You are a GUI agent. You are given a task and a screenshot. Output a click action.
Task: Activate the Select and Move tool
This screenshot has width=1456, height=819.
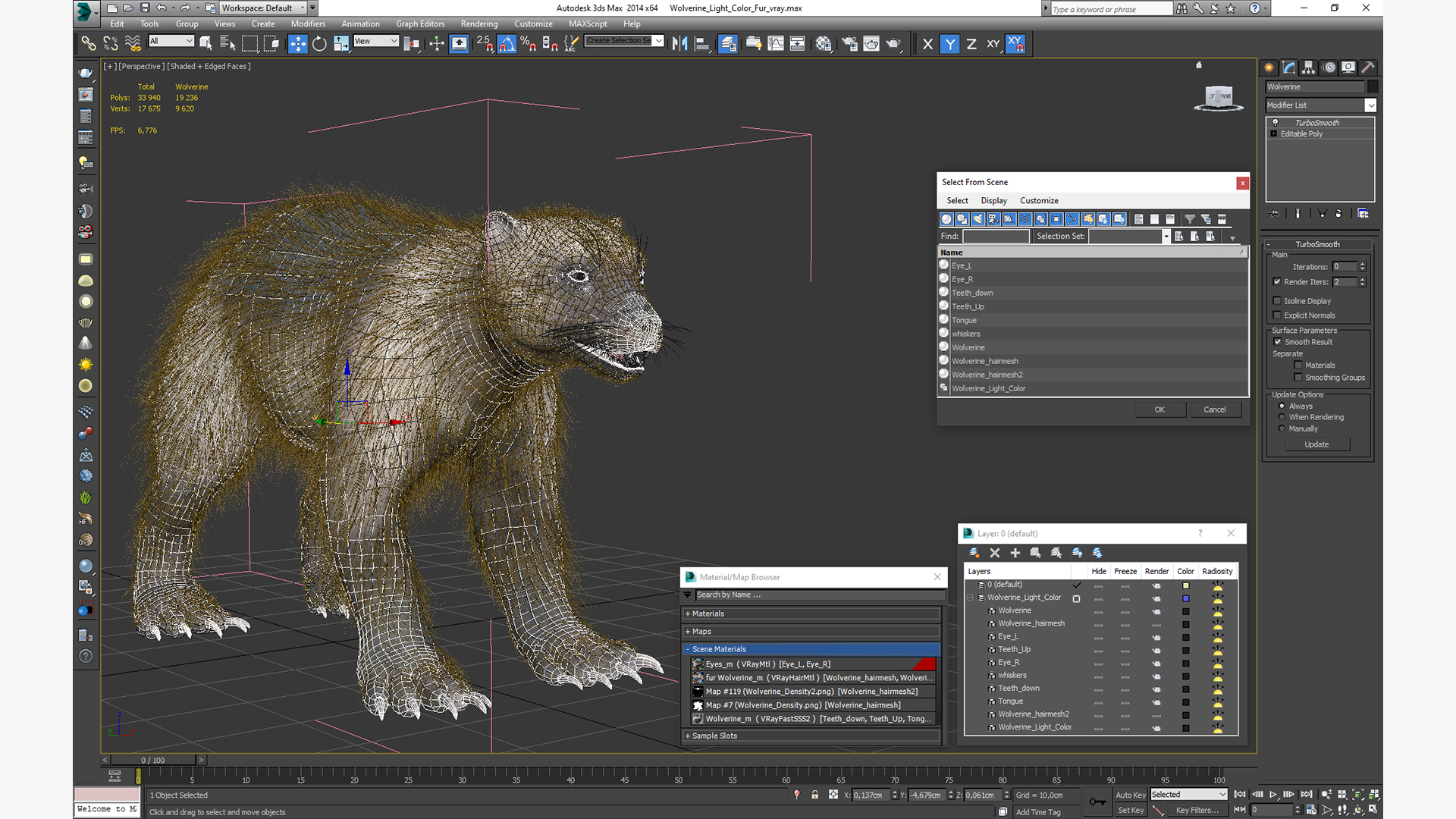298,44
